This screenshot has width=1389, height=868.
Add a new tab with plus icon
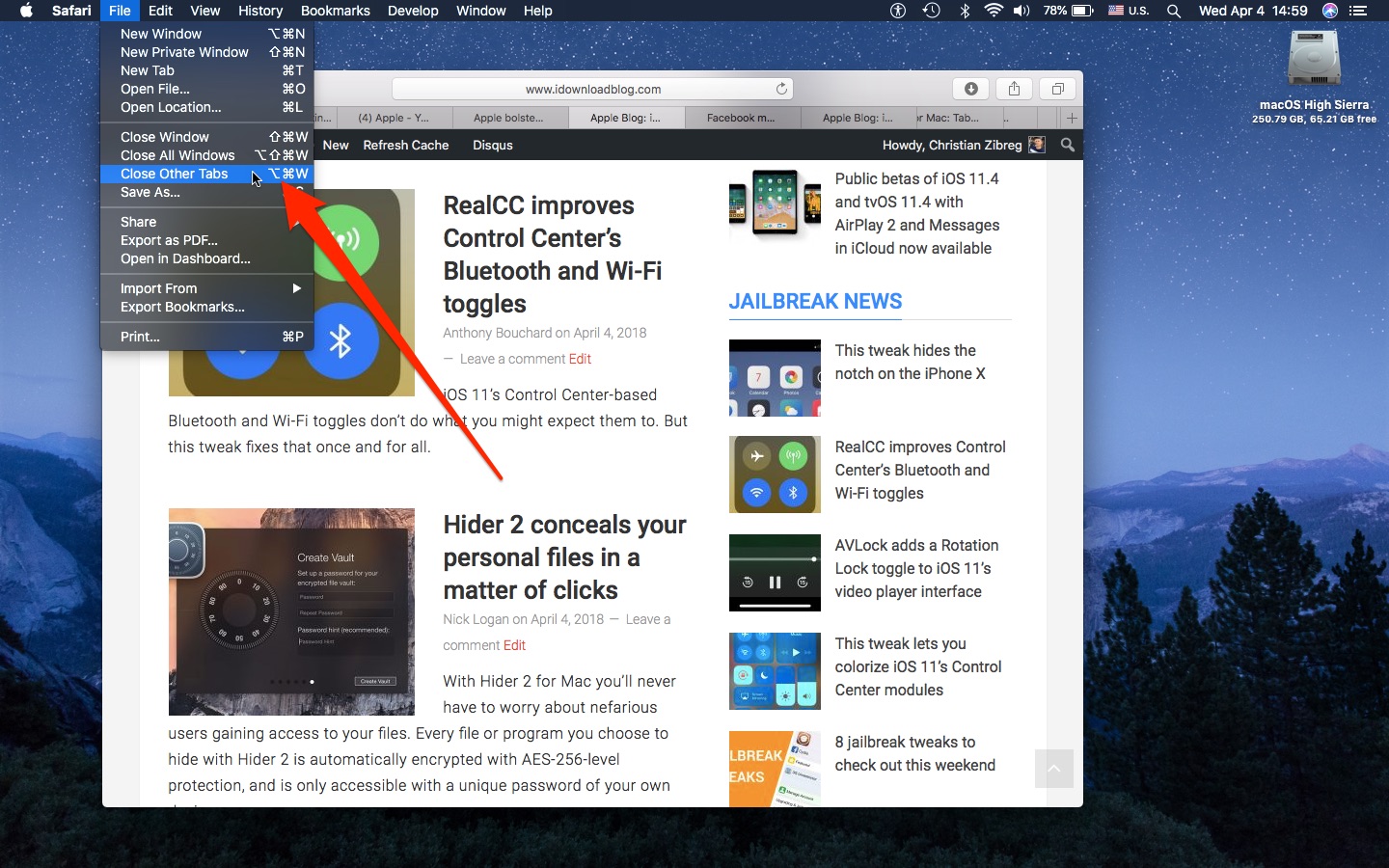click(x=1072, y=118)
